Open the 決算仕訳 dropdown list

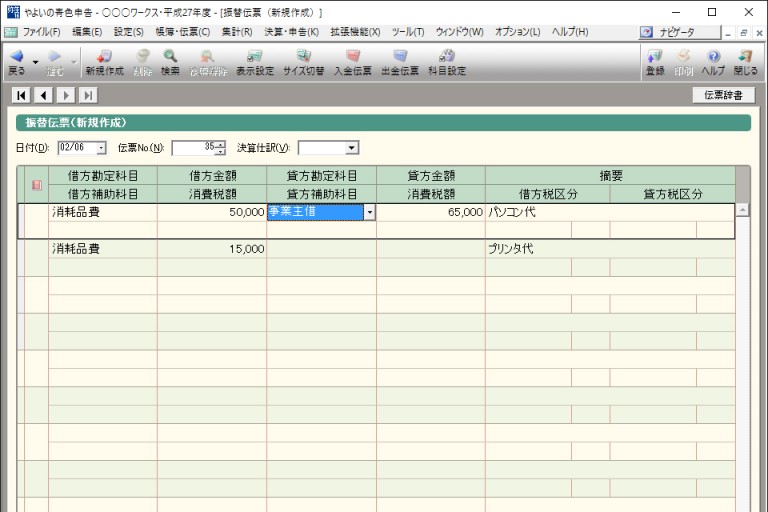(x=351, y=149)
